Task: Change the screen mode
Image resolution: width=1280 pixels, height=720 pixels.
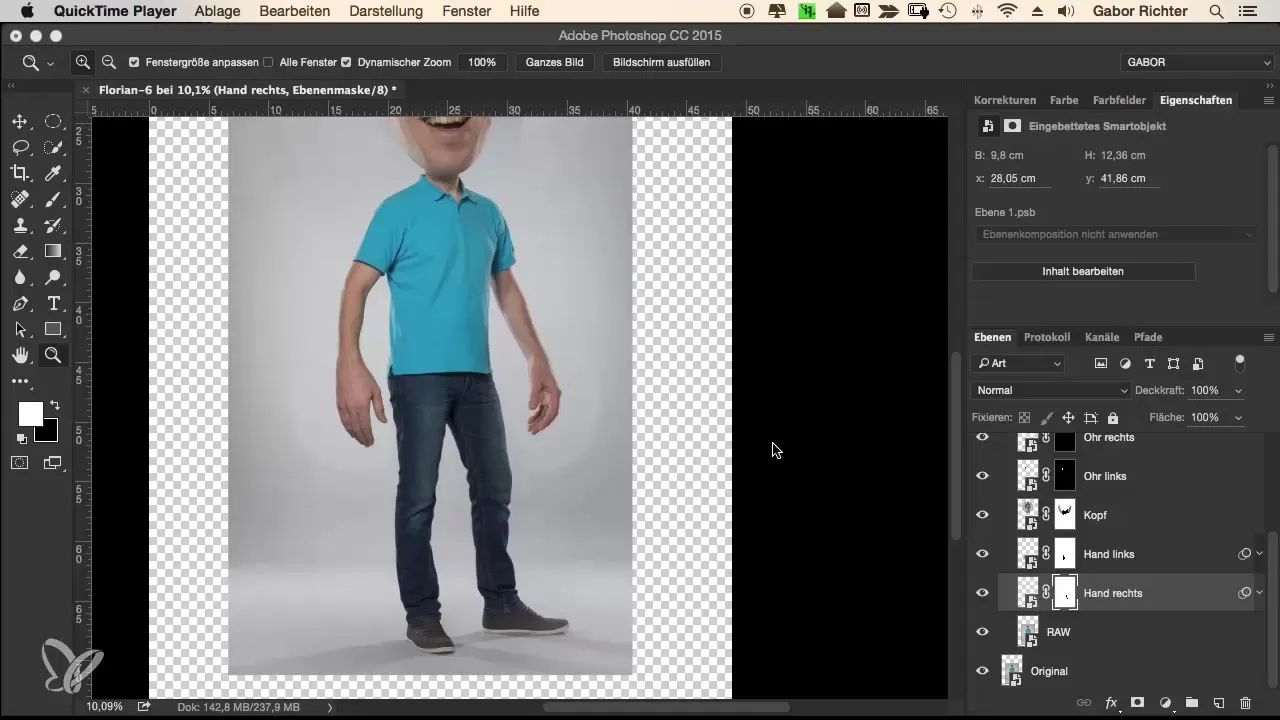Action: (x=52, y=462)
